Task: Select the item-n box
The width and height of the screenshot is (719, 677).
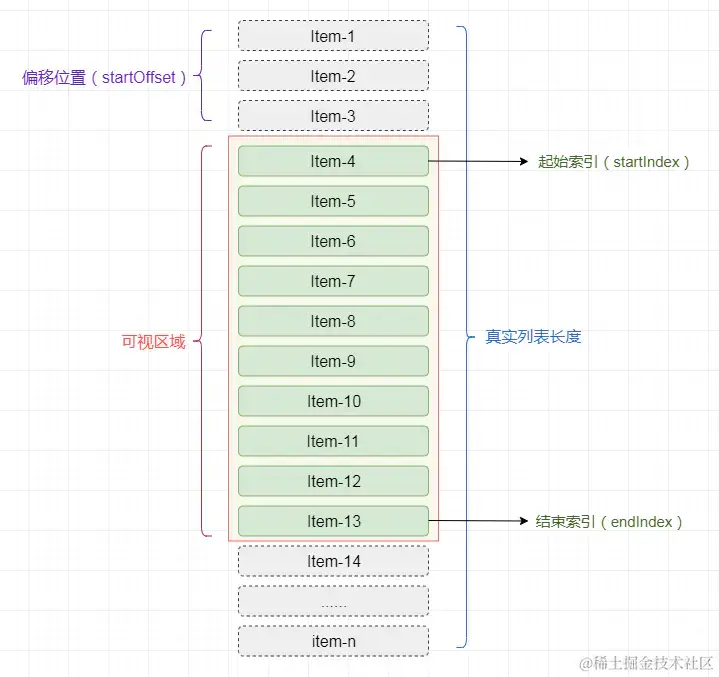Action: click(x=333, y=641)
